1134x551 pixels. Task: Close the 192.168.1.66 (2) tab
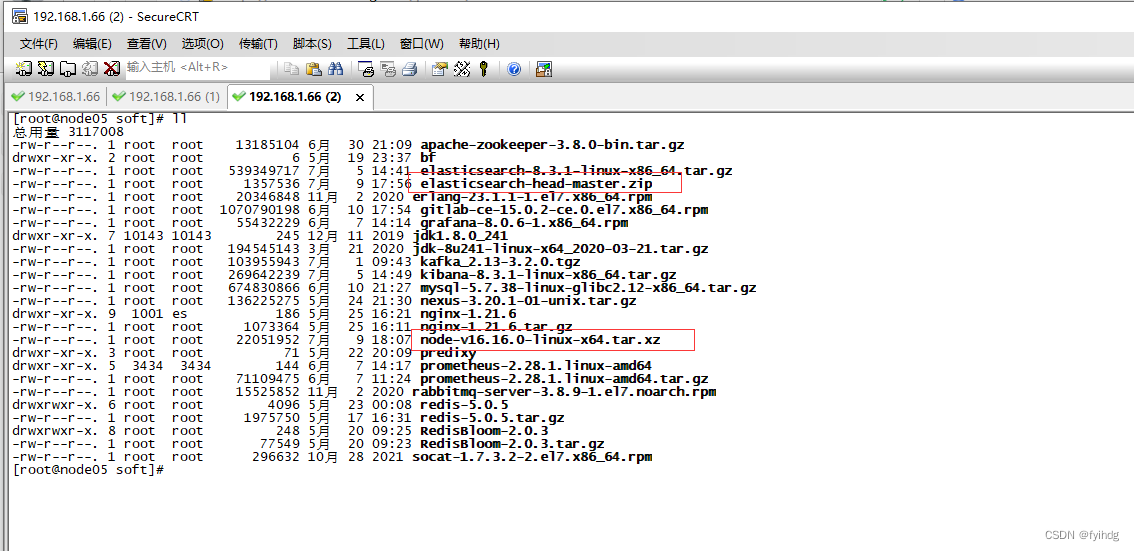click(x=359, y=97)
